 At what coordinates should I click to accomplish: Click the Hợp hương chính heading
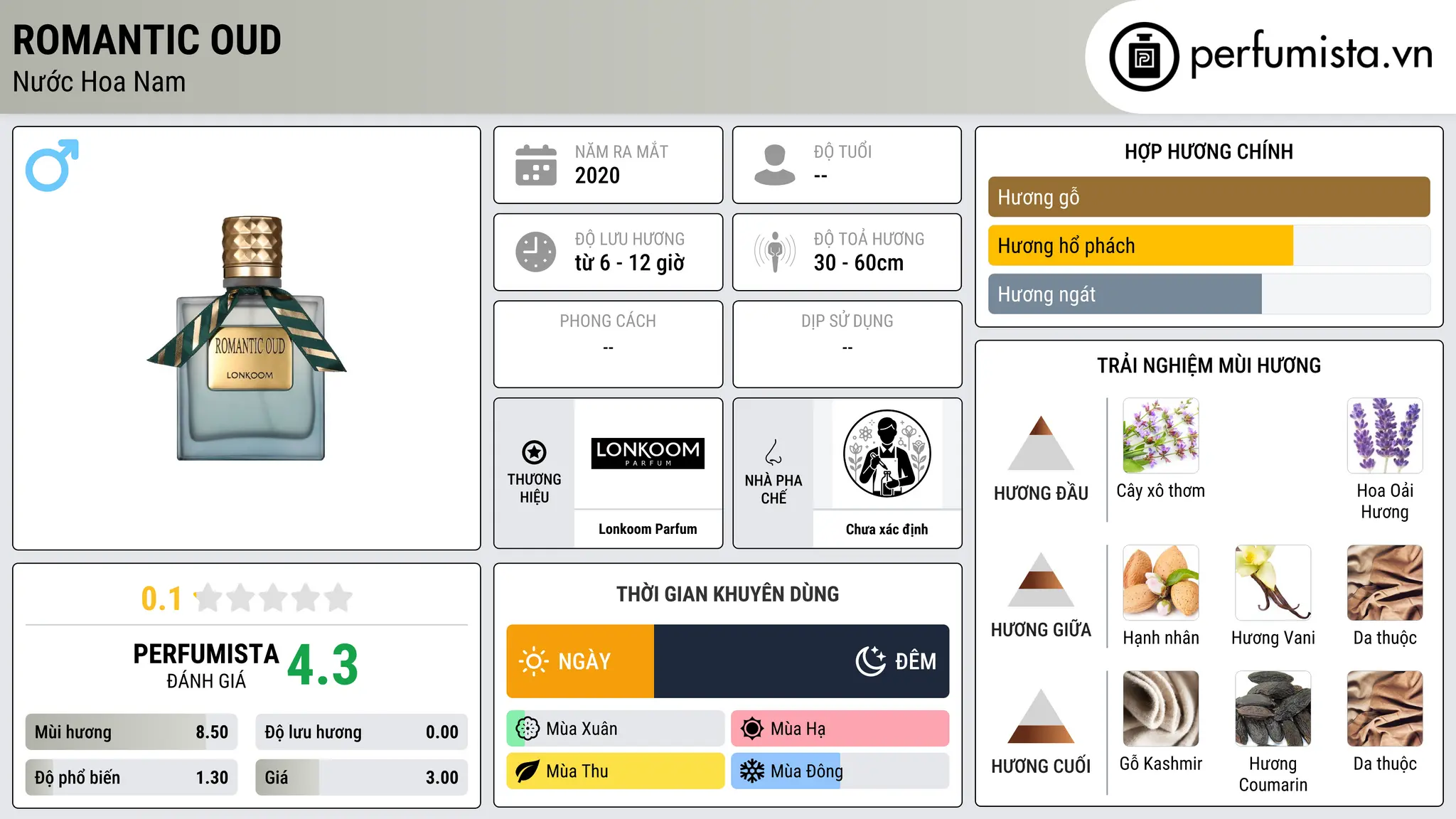click(1209, 151)
